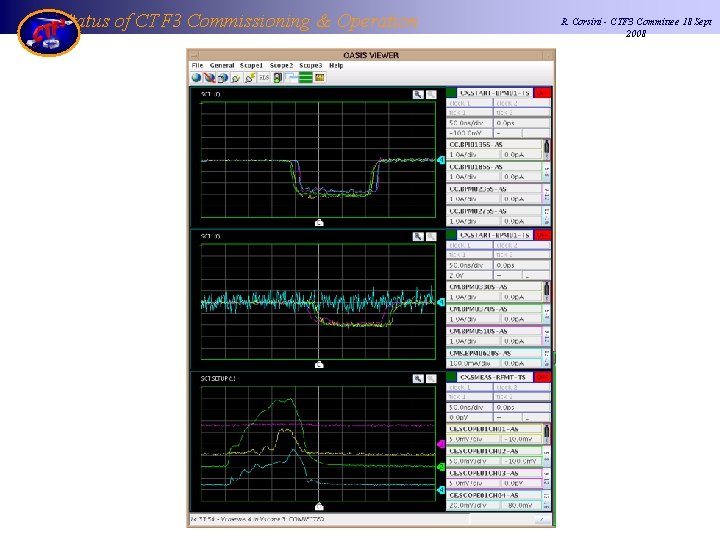This screenshot has width=720, height=540.
Task: Select channel CE.SCOPE01CH01-AS in bottom scope
Action: click(x=494, y=429)
